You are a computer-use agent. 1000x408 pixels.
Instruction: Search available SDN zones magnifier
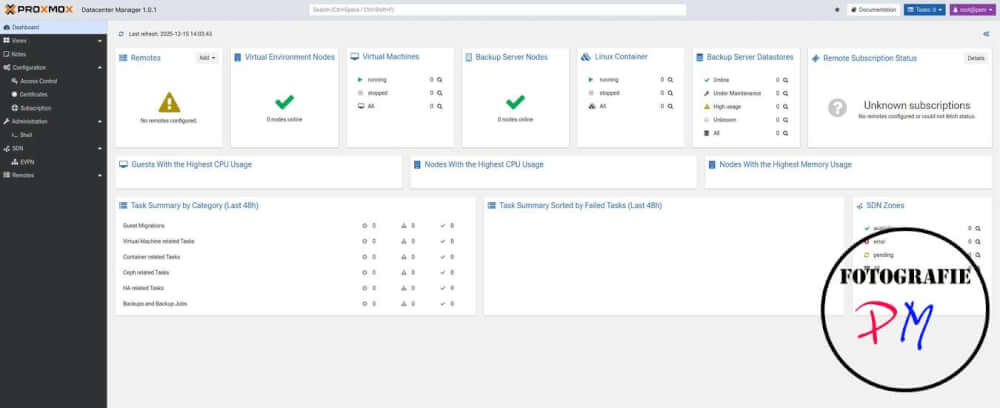[978, 228]
